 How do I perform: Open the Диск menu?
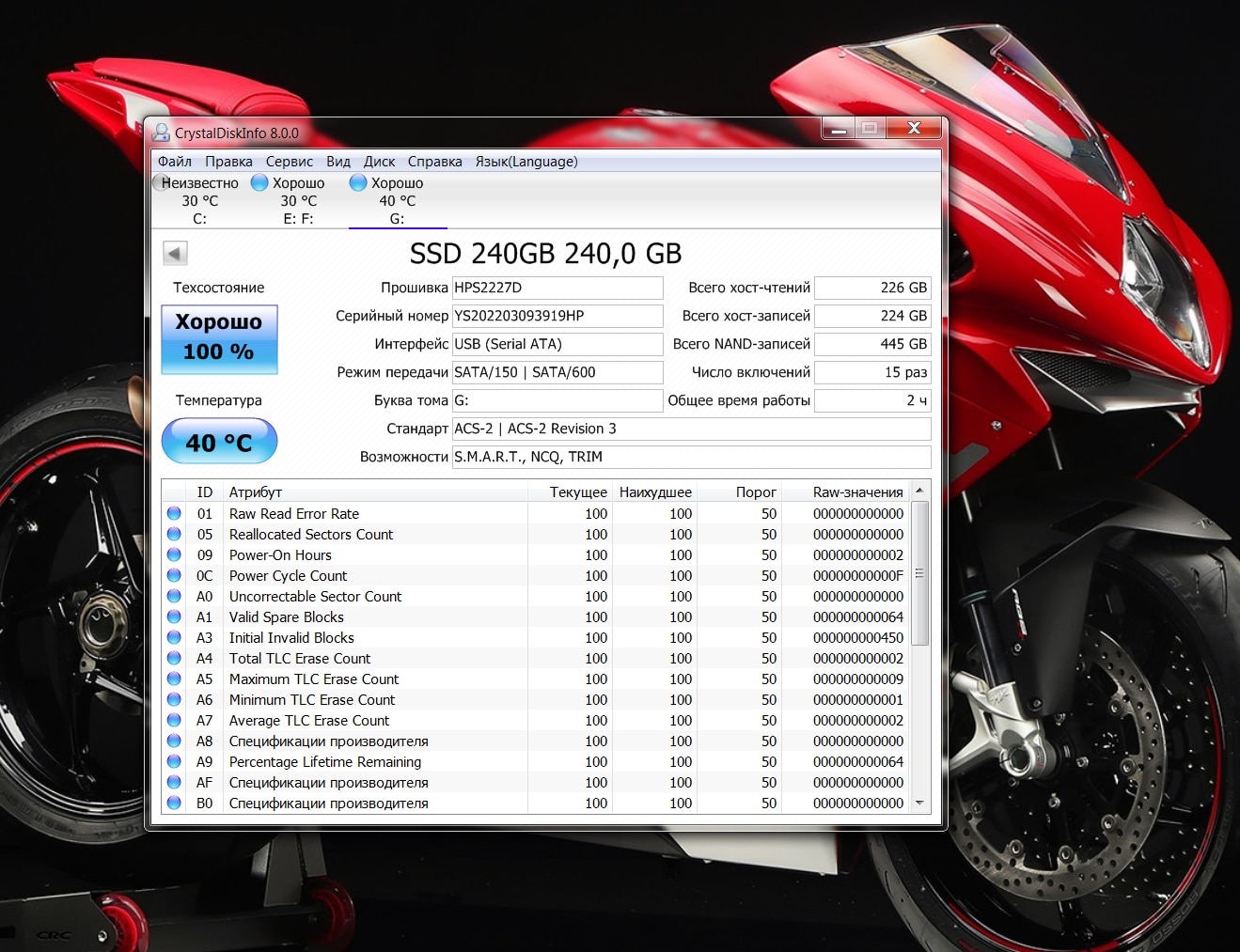coord(379,162)
